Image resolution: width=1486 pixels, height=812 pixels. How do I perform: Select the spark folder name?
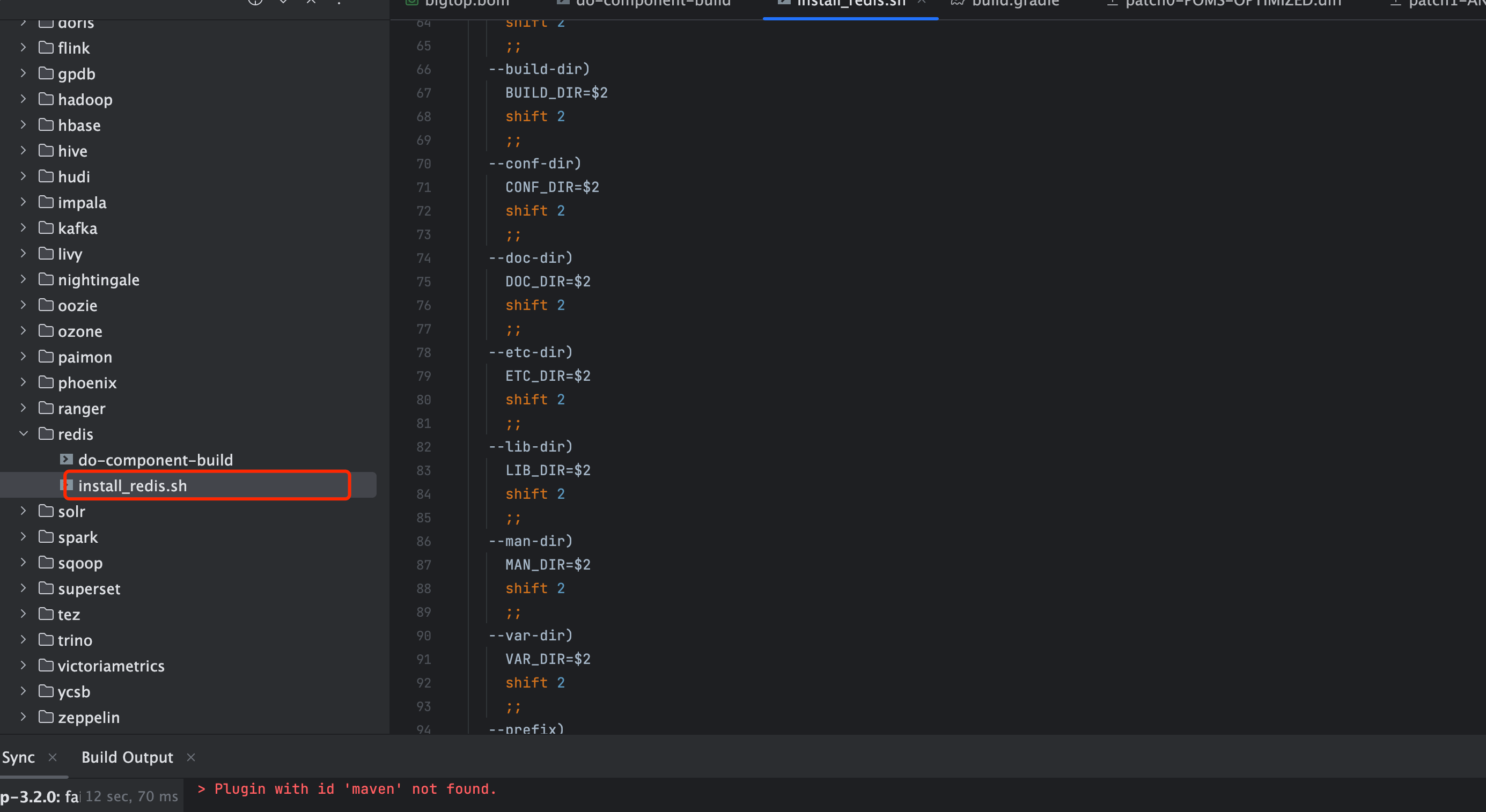point(77,537)
